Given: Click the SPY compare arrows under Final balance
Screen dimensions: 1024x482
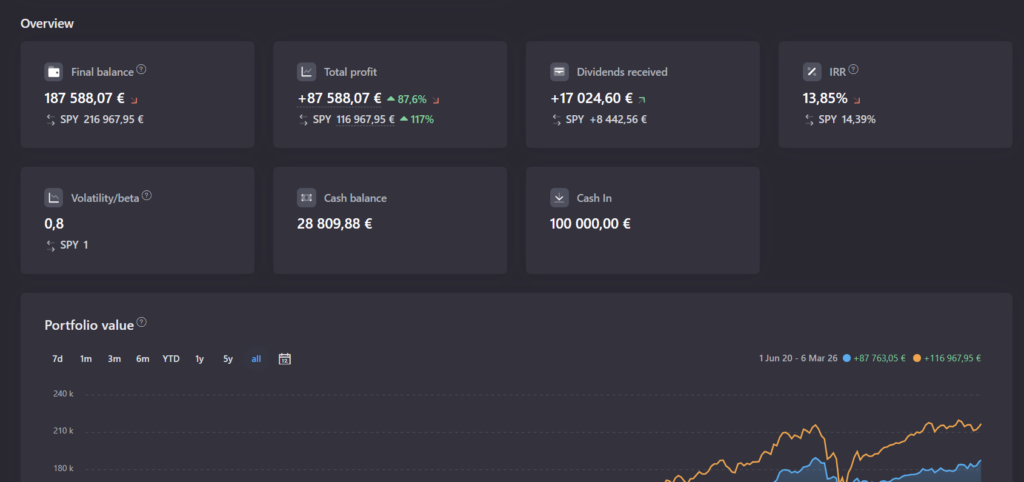Looking at the screenshot, I should click(x=50, y=120).
